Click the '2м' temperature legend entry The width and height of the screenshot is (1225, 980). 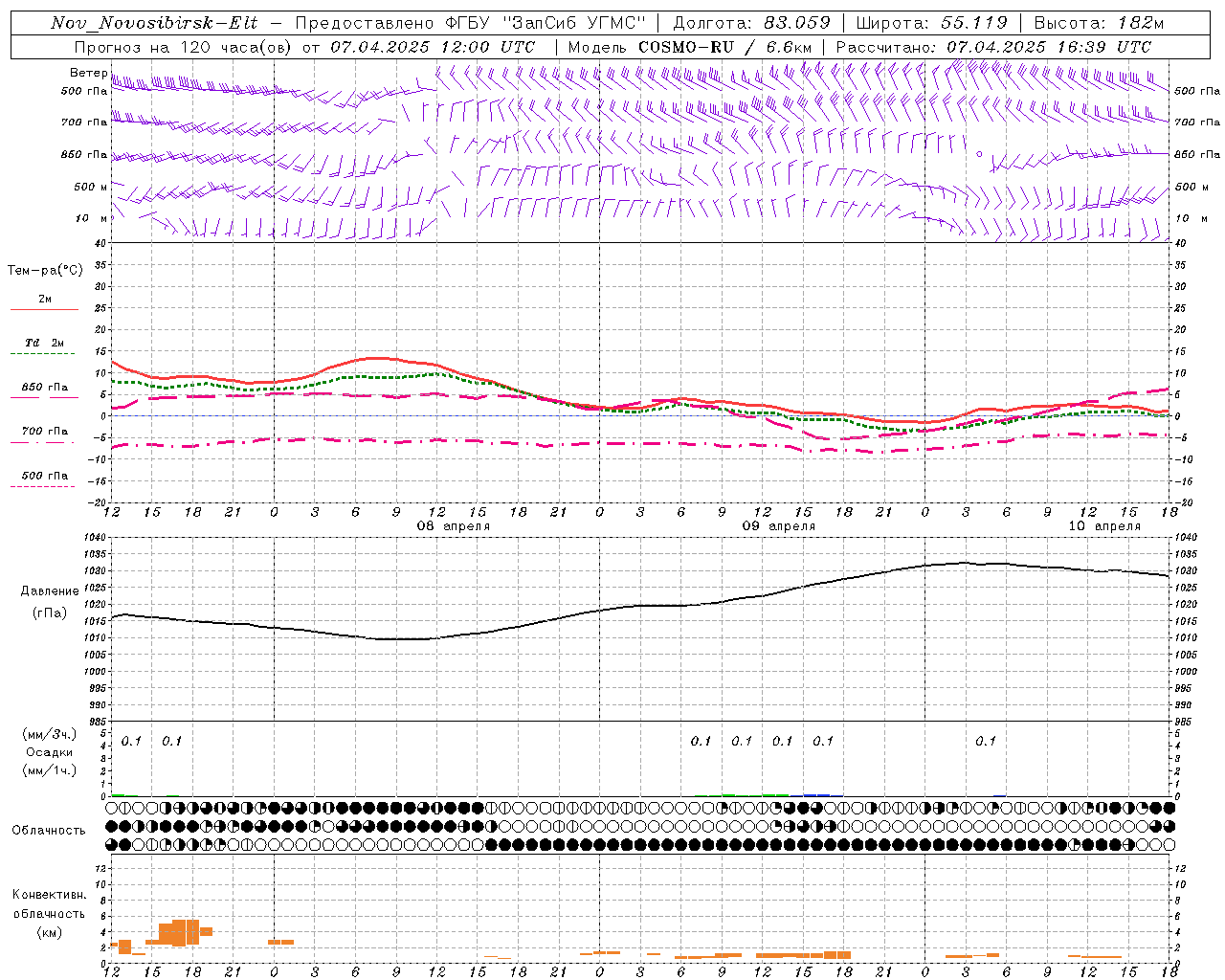point(45,299)
